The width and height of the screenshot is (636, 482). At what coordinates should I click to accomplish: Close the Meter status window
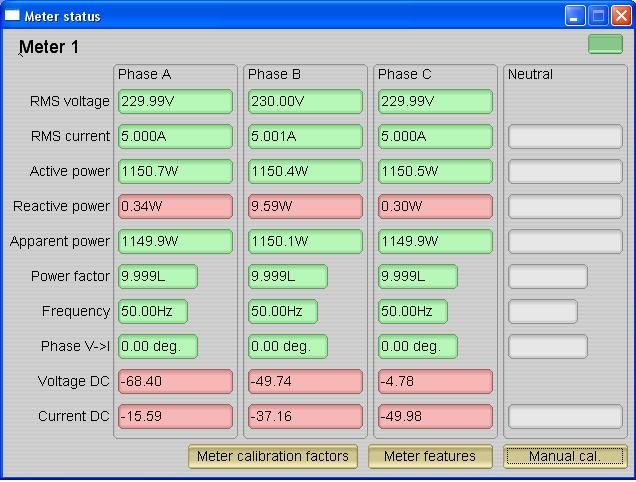click(x=621, y=16)
